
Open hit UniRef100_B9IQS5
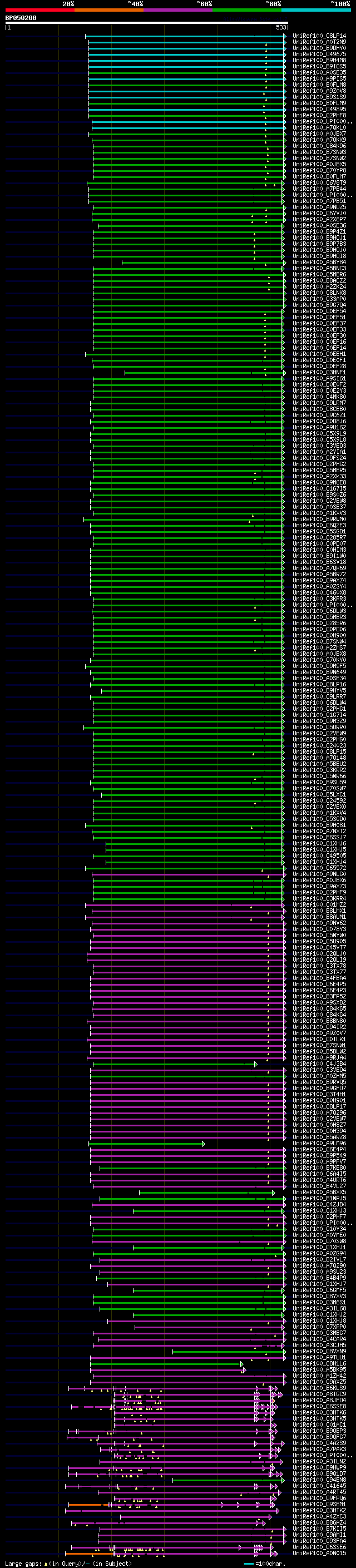319,67
